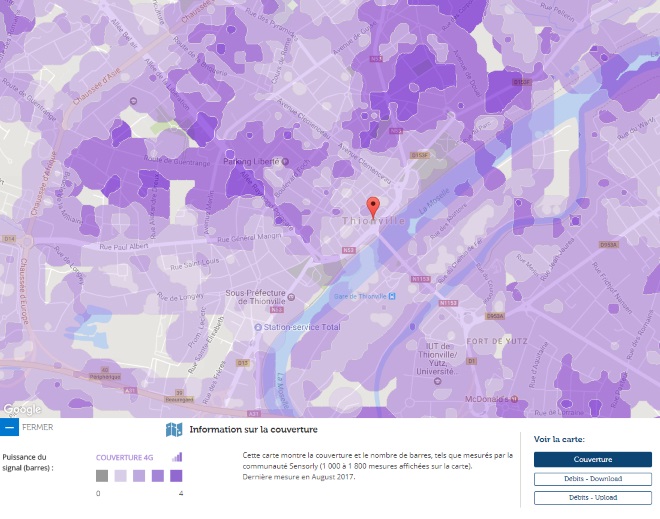Click the Google logo on the map
Image resolution: width=660 pixels, height=519 pixels.
point(22,409)
